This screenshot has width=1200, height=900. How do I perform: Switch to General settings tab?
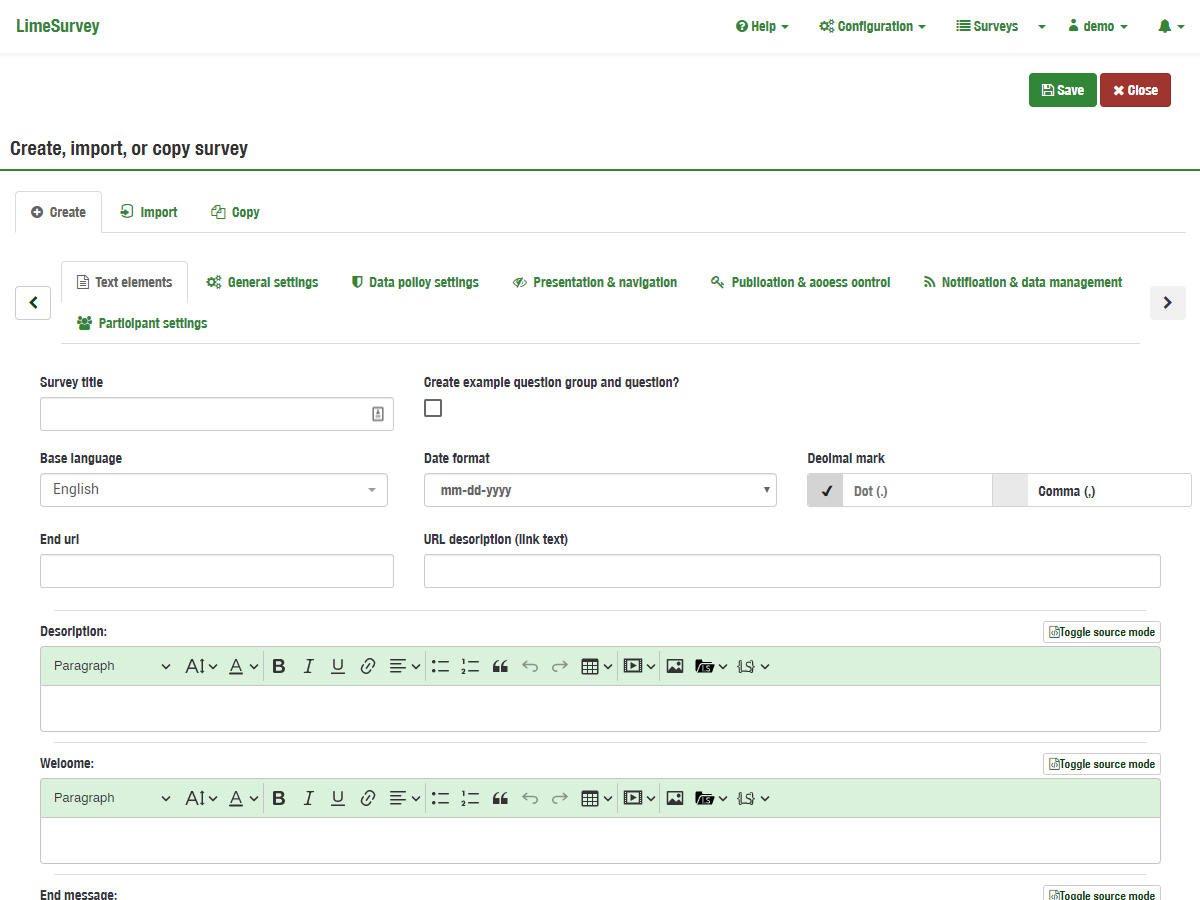tap(262, 283)
